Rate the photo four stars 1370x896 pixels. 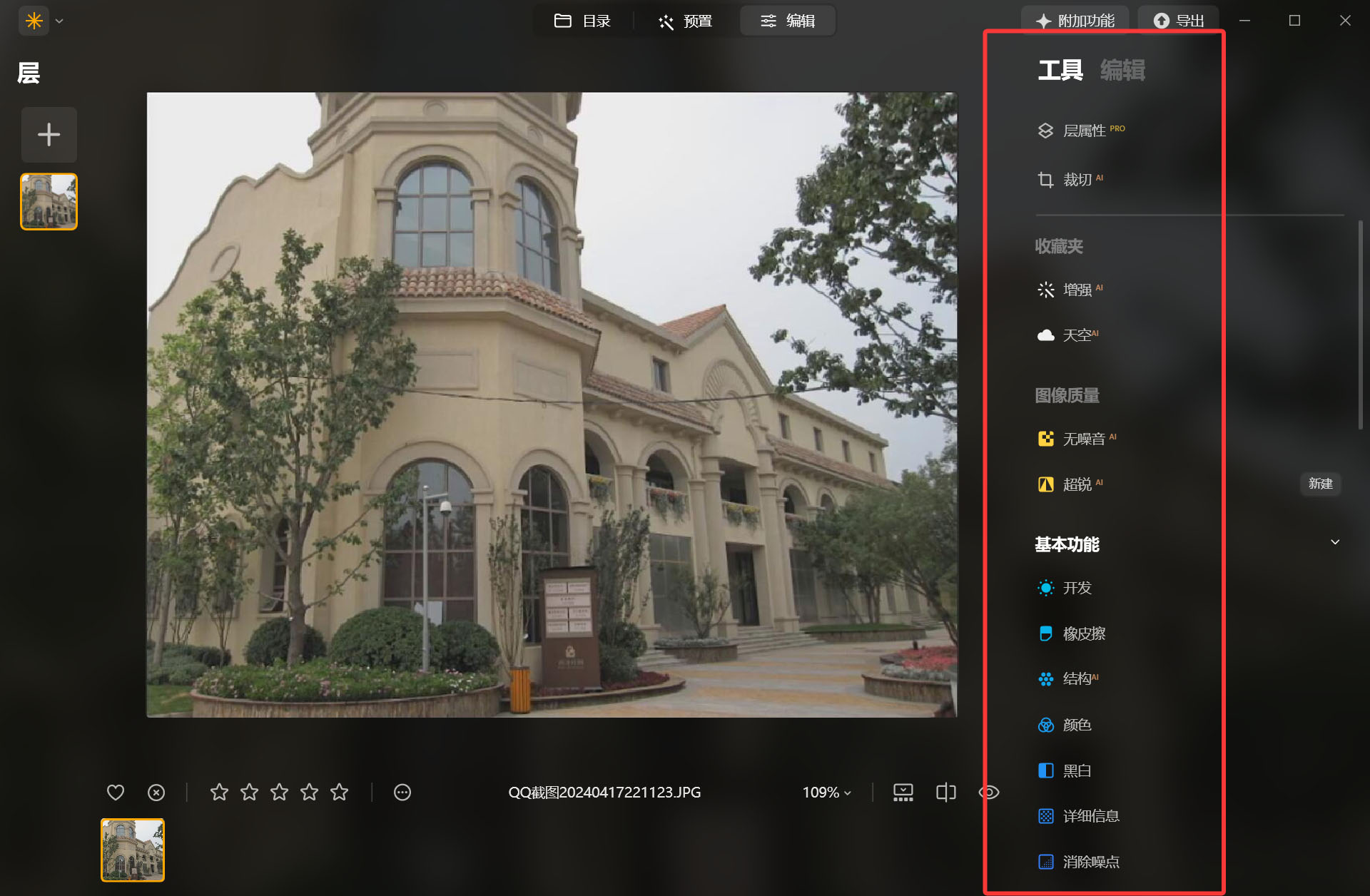tap(309, 792)
